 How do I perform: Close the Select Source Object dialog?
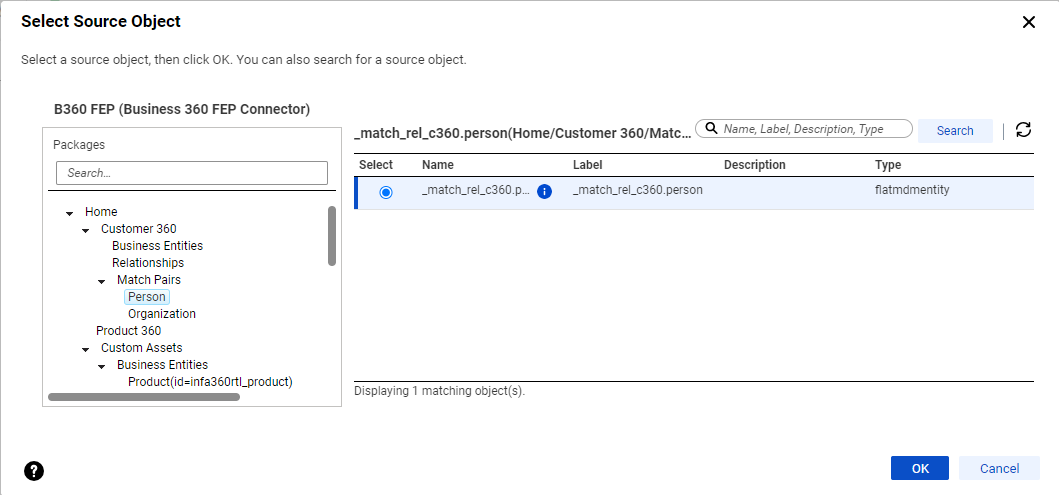click(x=1028, y=22)
